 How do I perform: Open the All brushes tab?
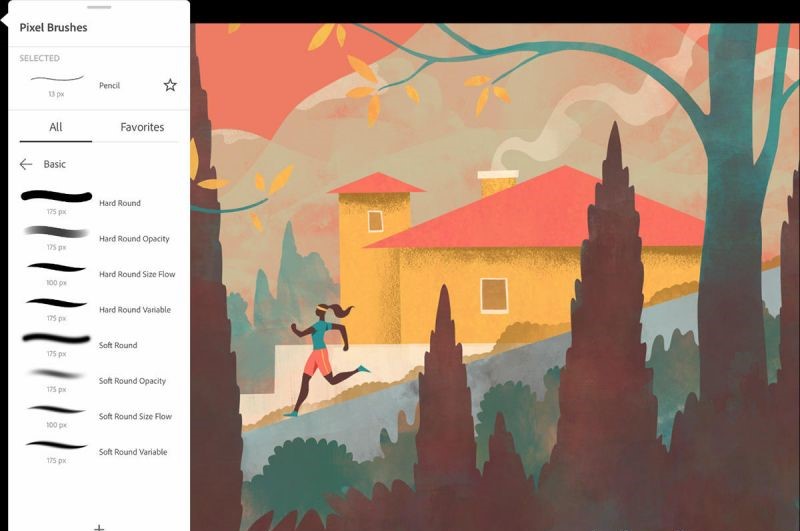click(x=56, y=127)
